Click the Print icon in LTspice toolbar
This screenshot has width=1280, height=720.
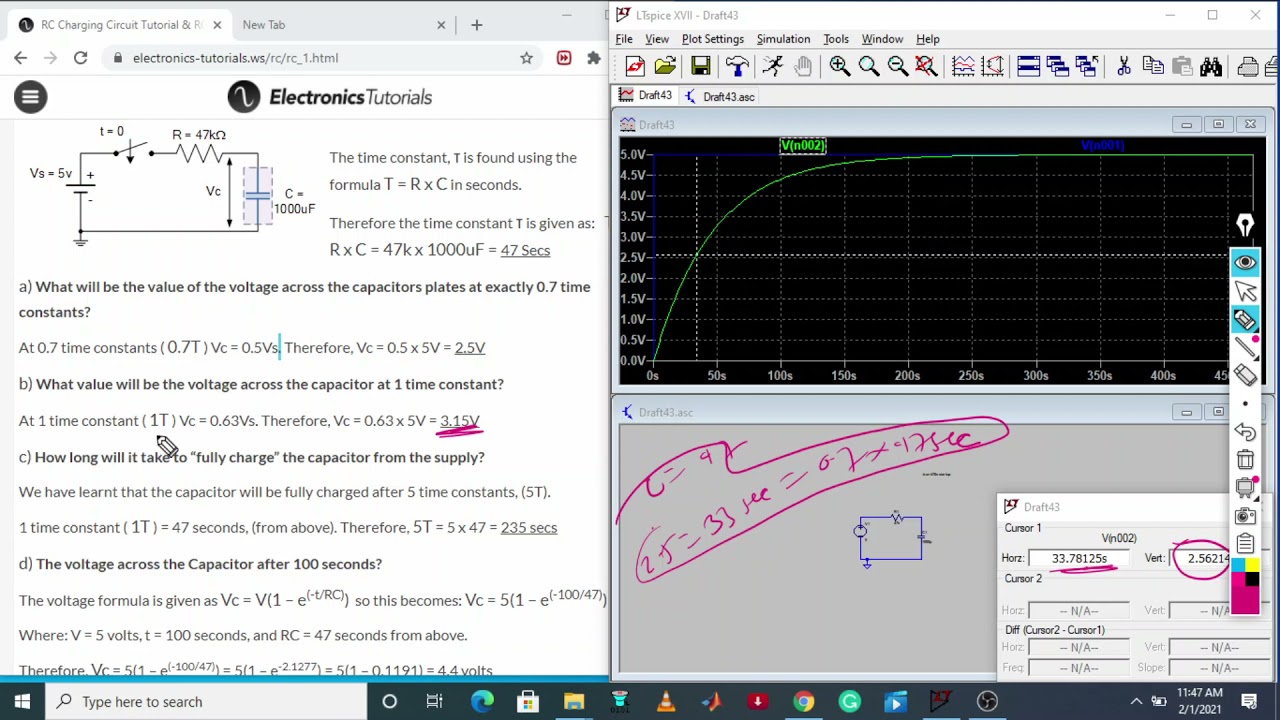tap(1247, 66)
